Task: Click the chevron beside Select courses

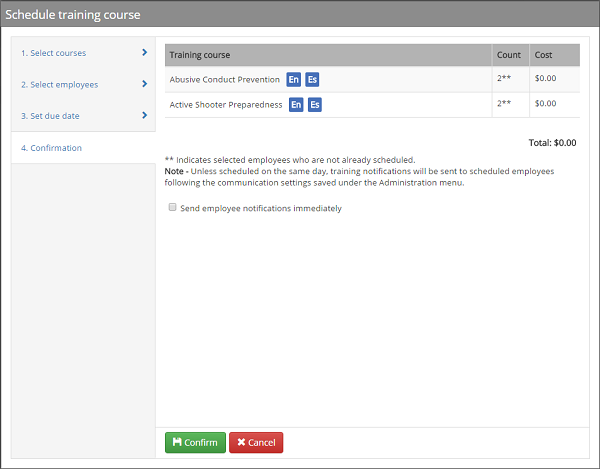Action: pyautogui.click(x=145, y=53)
